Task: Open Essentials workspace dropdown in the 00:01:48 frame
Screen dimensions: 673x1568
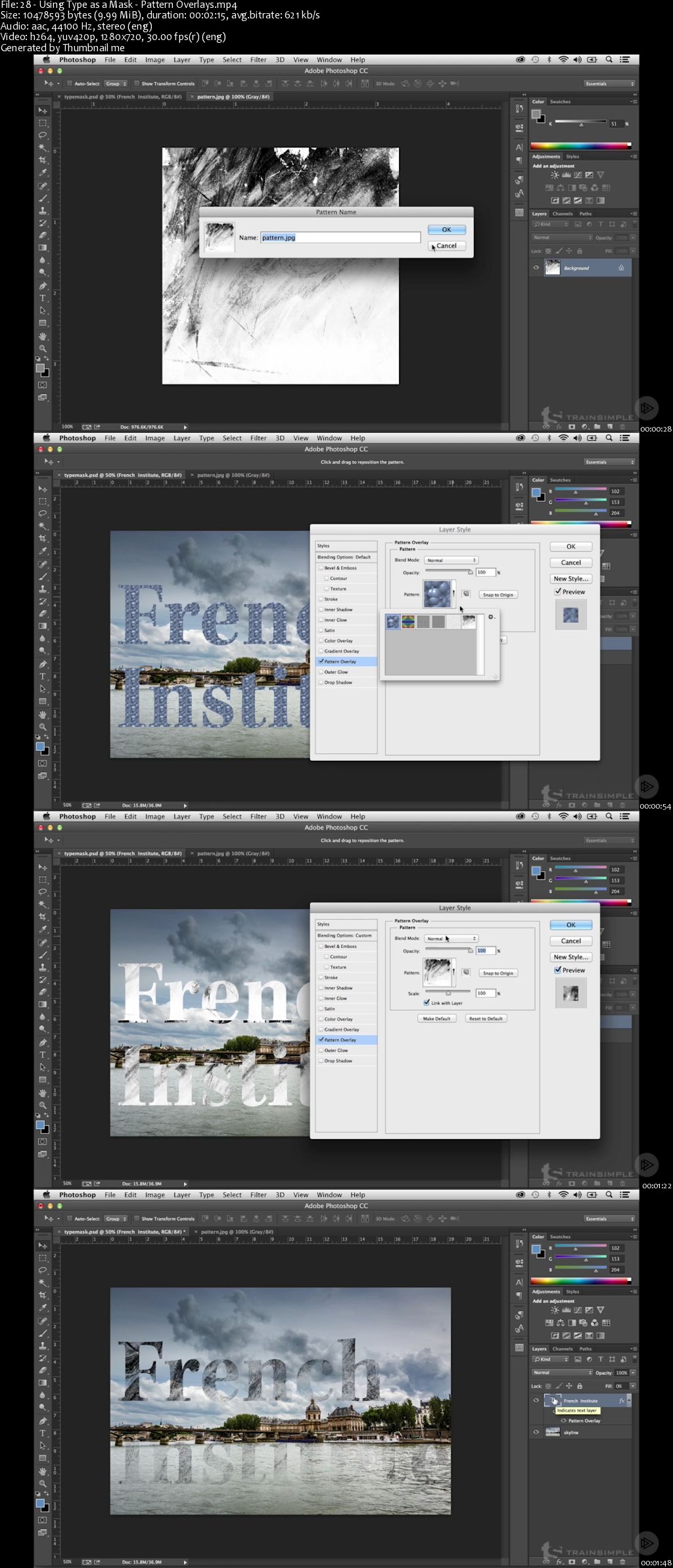Action: coord(609,1219)
